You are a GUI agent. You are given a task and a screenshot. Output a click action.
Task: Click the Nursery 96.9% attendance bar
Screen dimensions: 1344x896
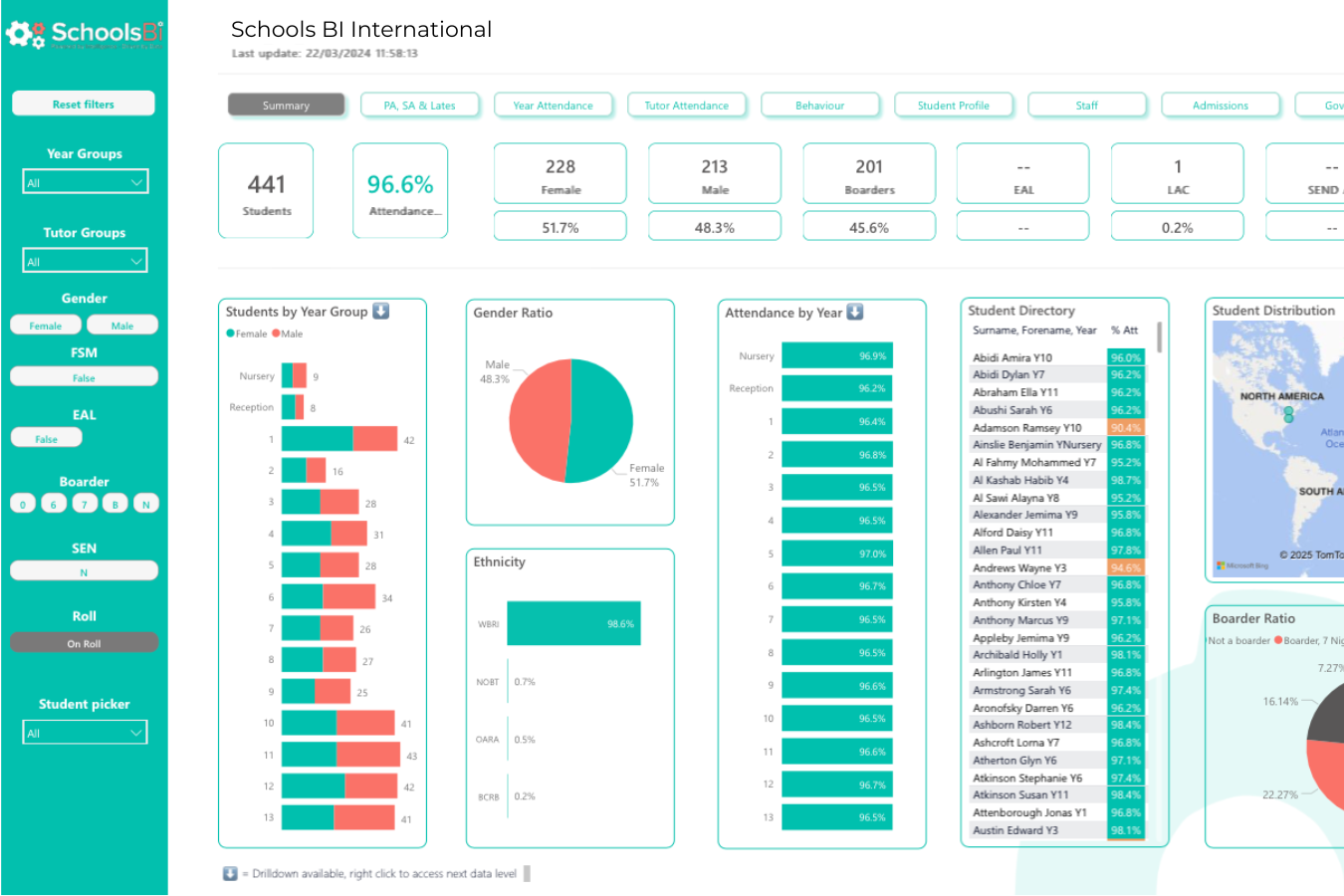(837, 355)
